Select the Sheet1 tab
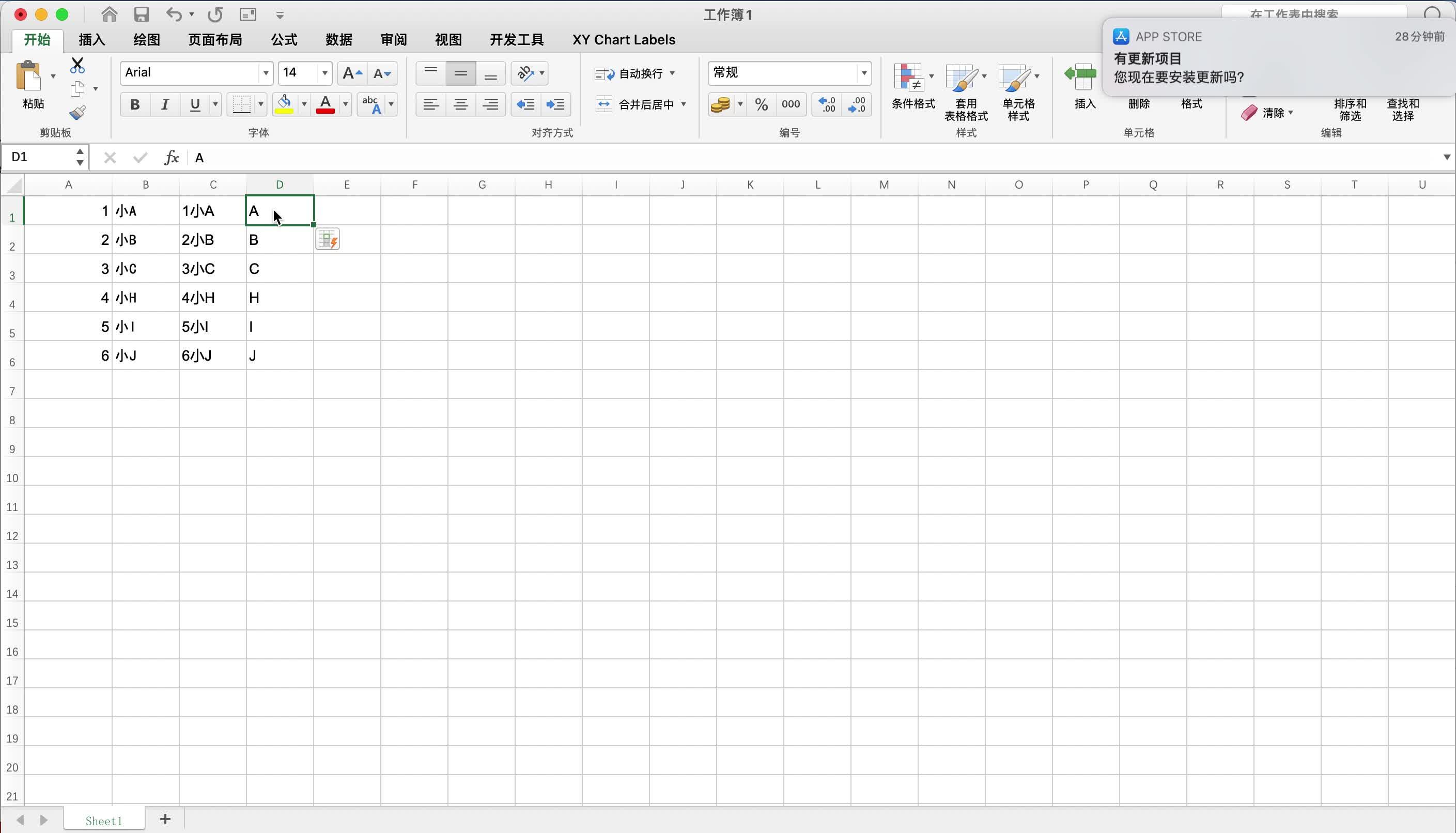 click(104, 821)
